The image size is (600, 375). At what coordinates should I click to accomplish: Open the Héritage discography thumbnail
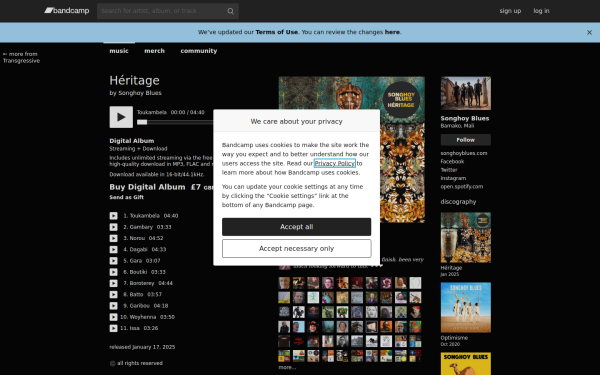pos(466,238)
